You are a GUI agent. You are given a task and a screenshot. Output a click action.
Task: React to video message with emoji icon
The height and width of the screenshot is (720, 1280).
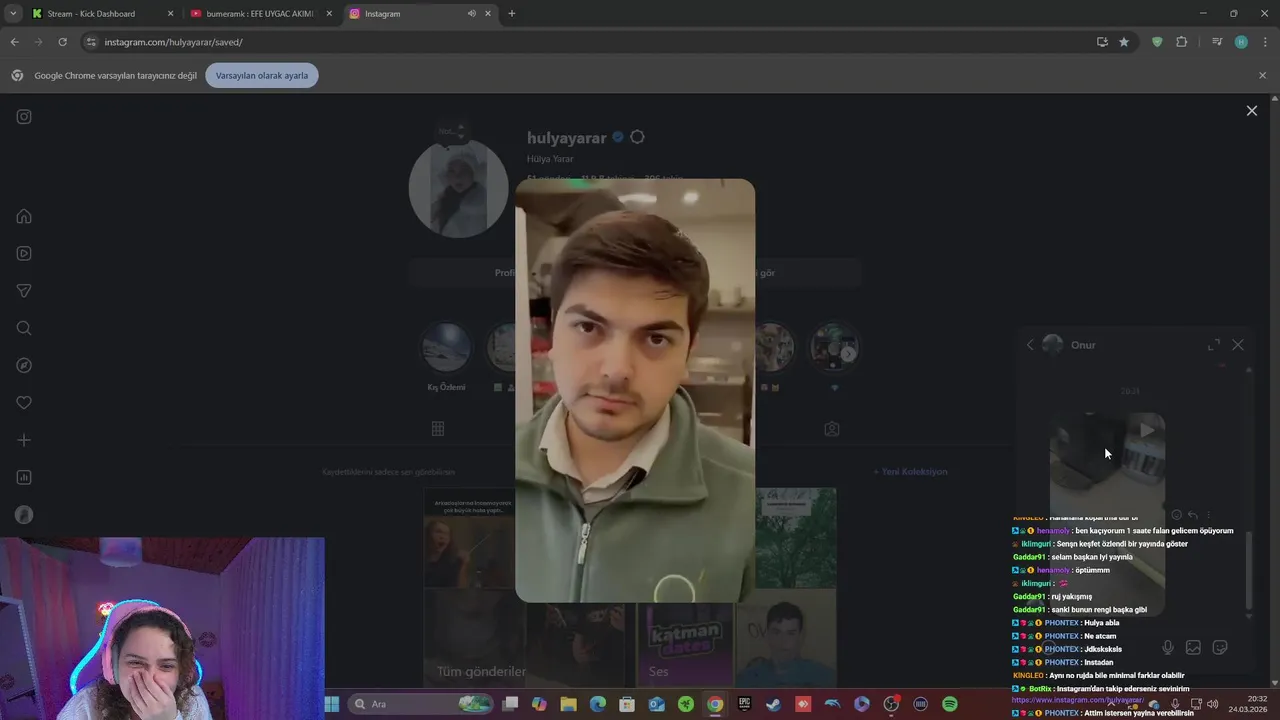tap(1176, 515)
